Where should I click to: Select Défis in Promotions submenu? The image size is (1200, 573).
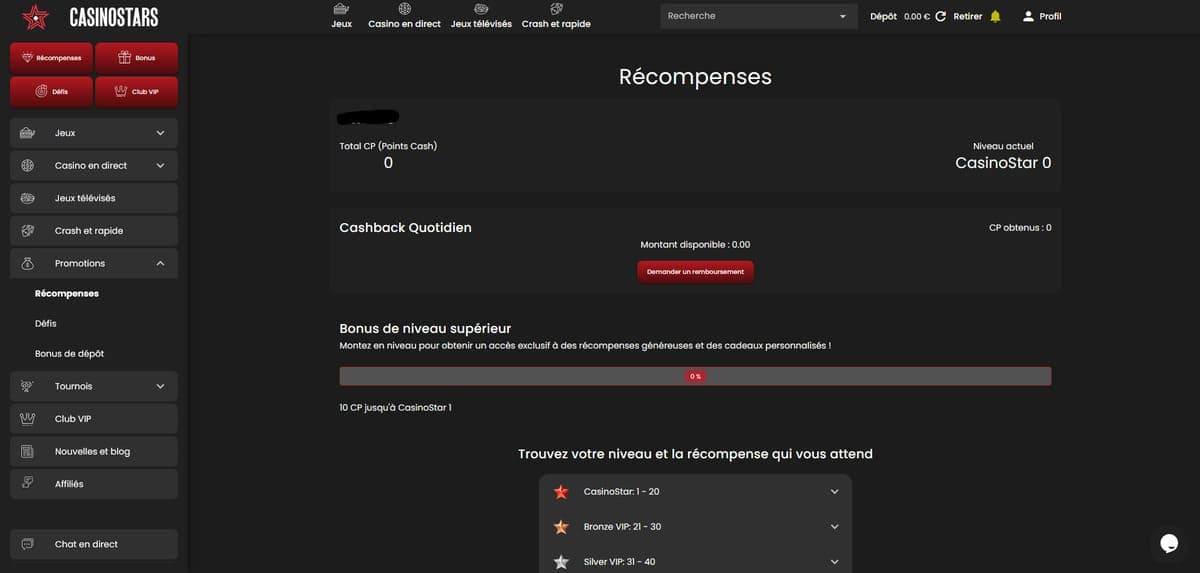tap(46, 324)
